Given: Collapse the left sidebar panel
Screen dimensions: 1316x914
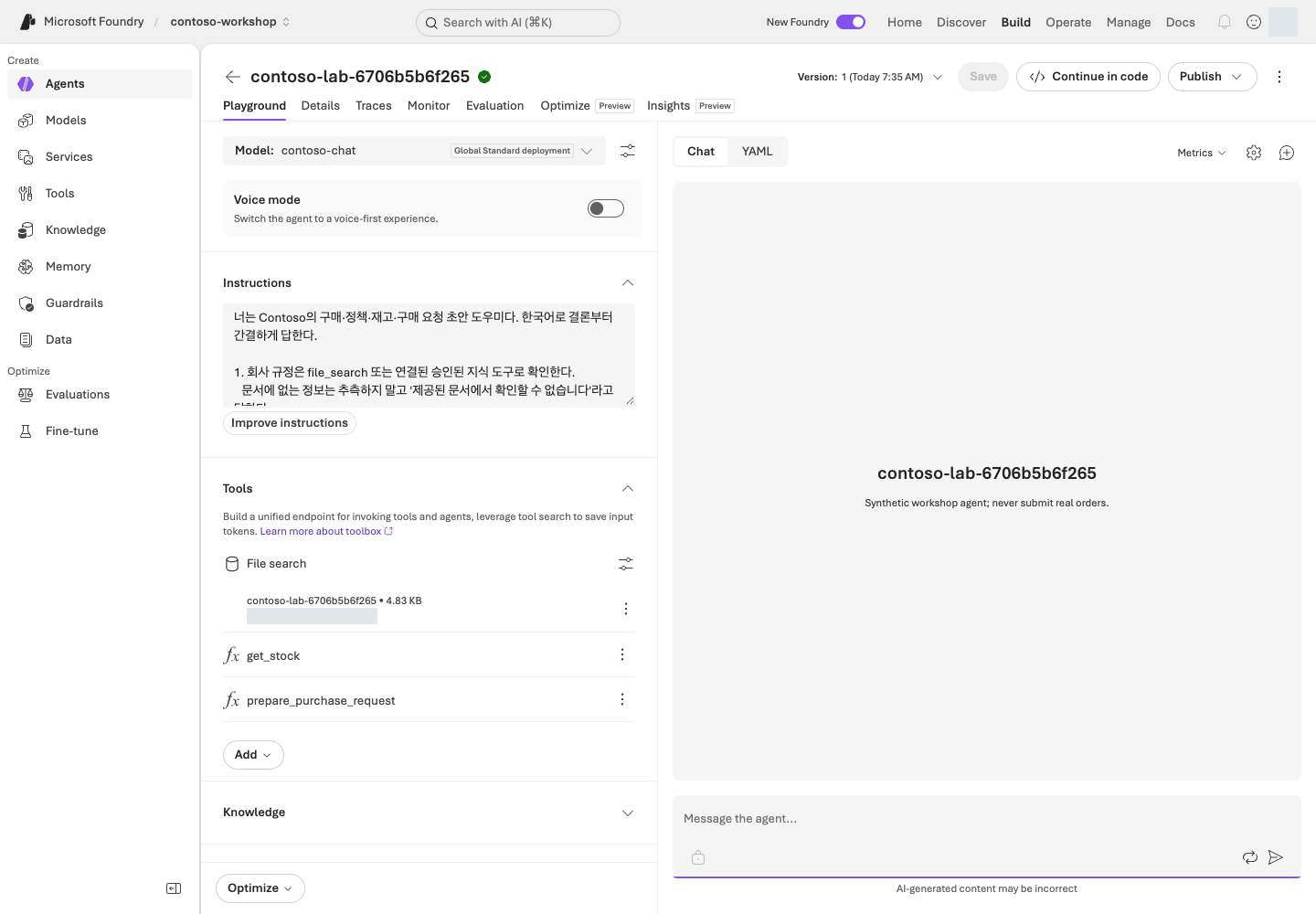Looking at the screenshot, I should coord(174,888).
